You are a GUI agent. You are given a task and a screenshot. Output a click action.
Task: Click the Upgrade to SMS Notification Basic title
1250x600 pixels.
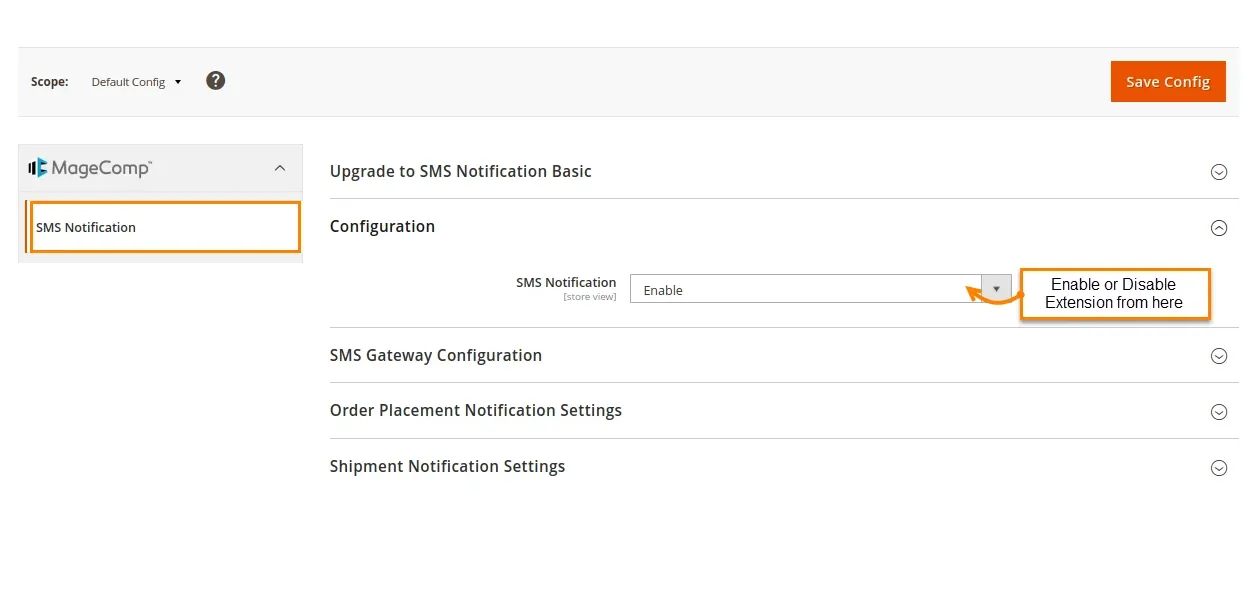click(x=460, y=171)
